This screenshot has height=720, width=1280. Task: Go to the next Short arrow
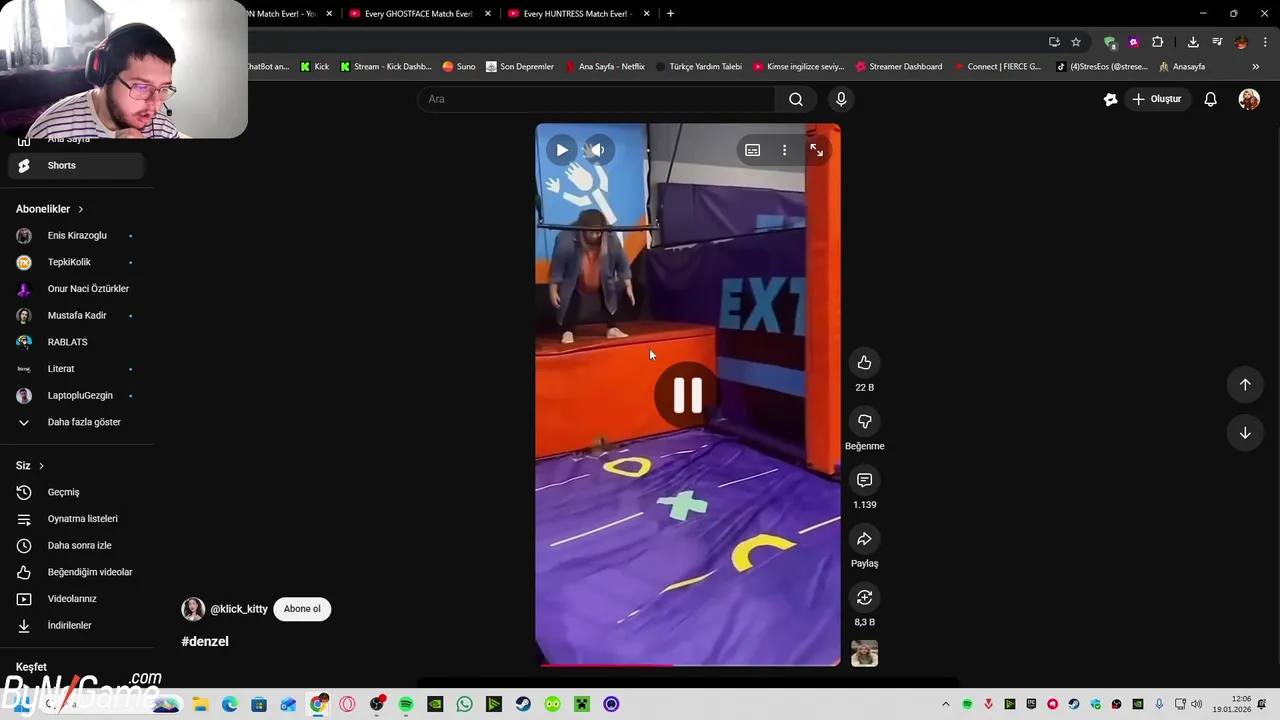click(1245, 433)
